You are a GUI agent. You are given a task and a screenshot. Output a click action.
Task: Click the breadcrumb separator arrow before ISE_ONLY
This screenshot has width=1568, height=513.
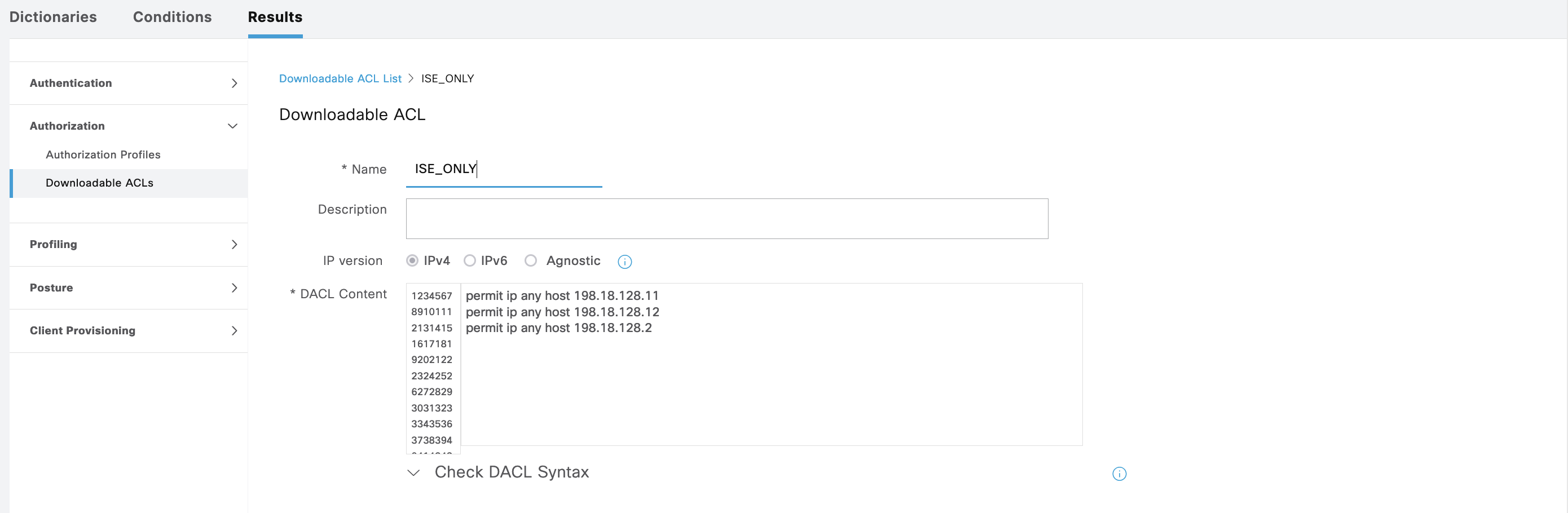[x=411, y=78]
